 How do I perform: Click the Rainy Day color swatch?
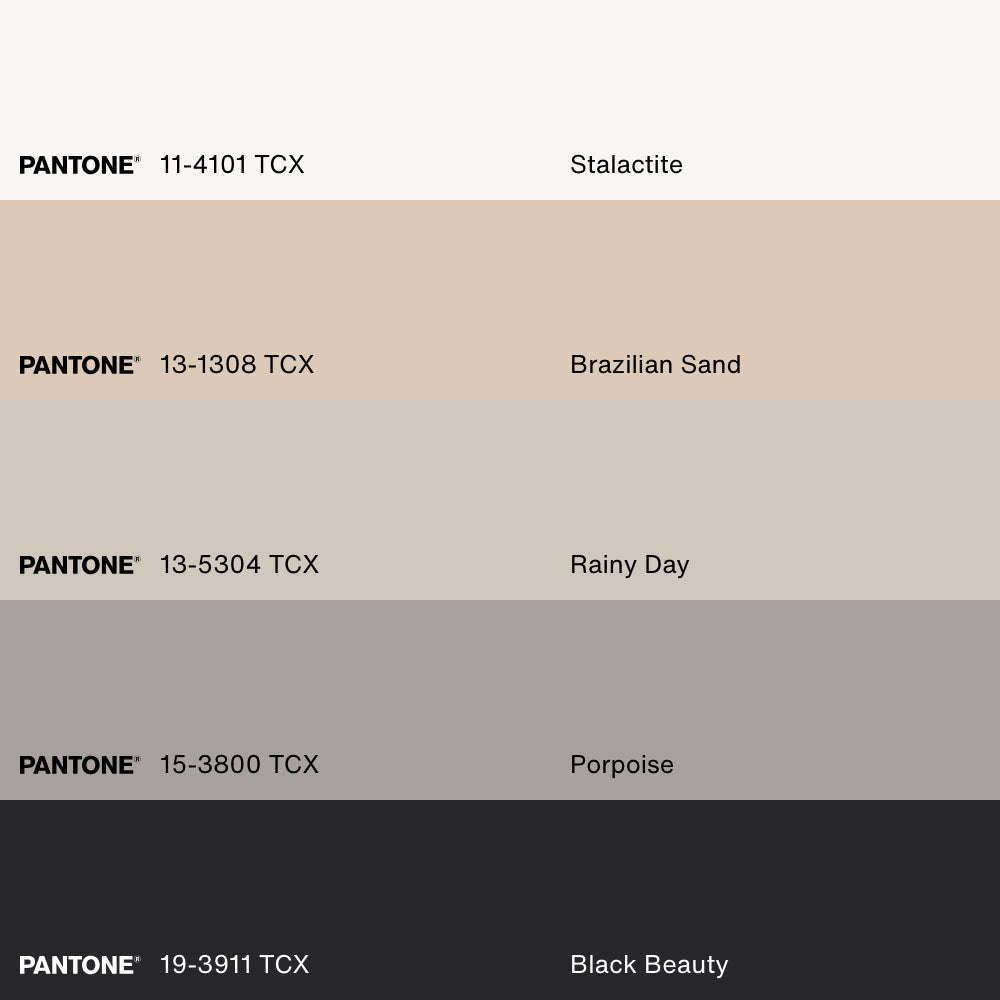(x=500, y=480)
